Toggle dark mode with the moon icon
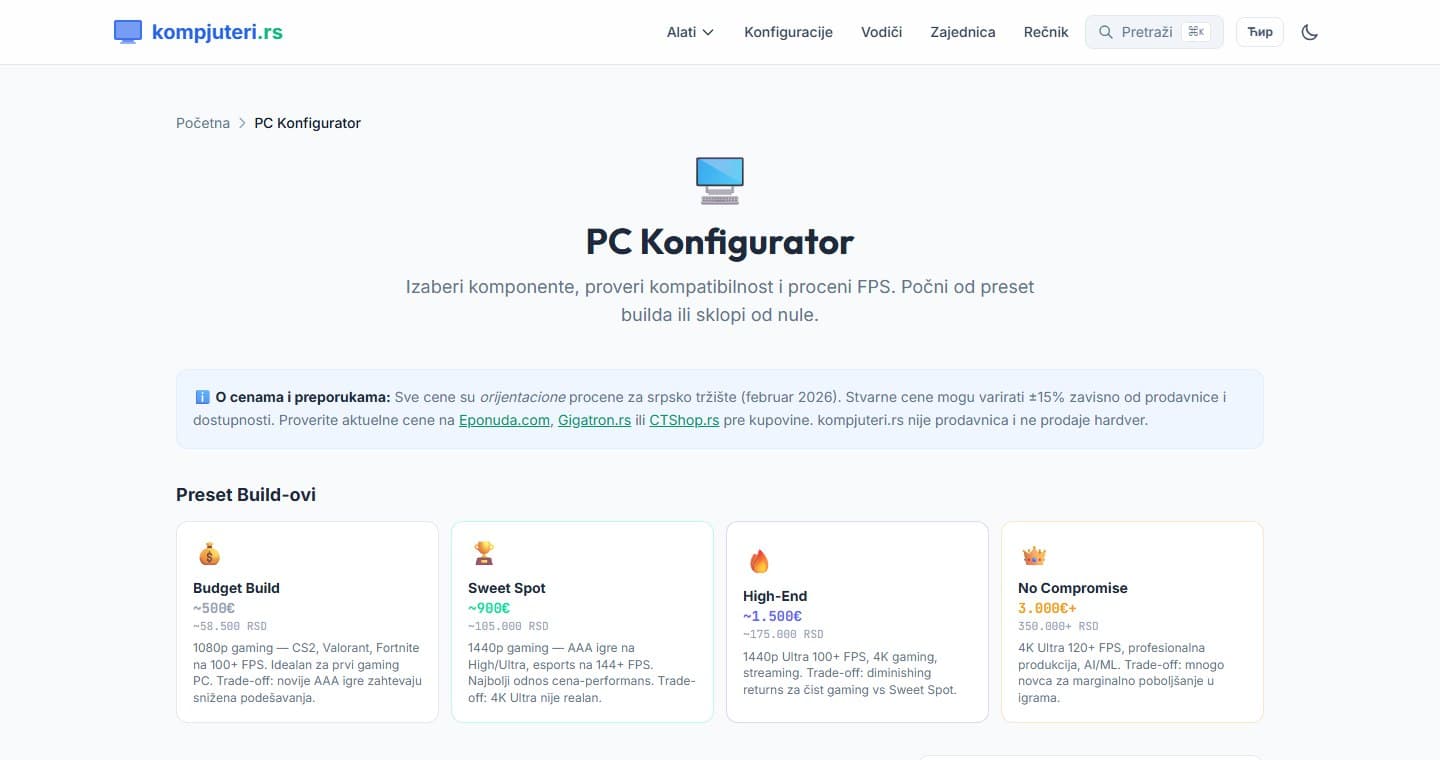The width and height of the screenshot is (1440, 760). 1310,32
